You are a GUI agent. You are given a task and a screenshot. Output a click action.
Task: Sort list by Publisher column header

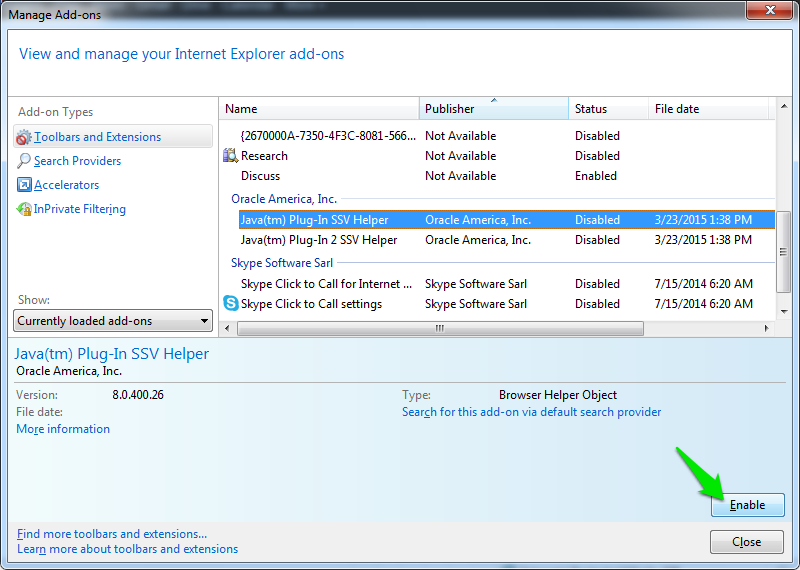(x=493, y=109)
